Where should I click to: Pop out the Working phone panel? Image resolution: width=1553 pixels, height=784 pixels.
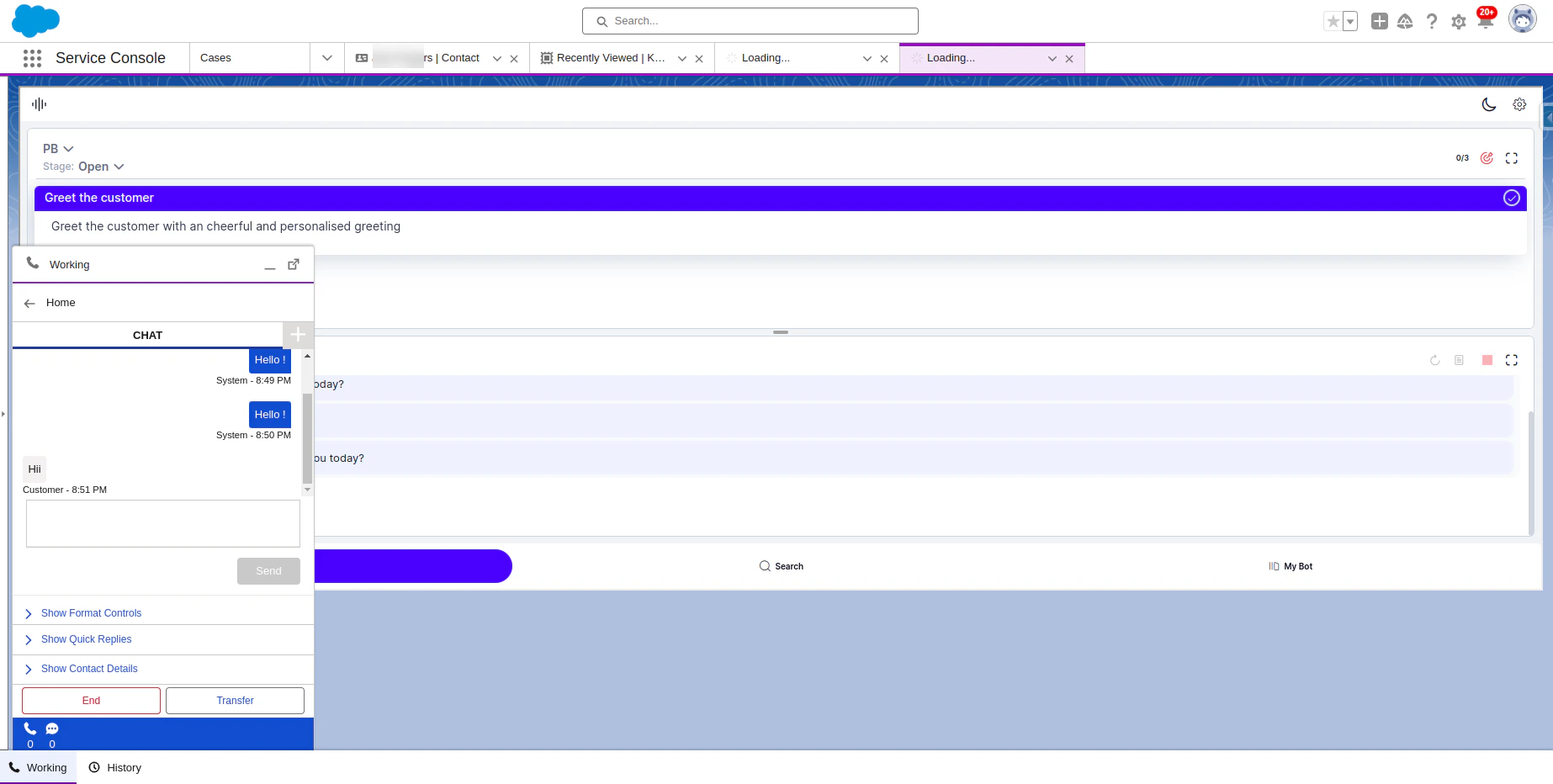(x=293, y=264)
